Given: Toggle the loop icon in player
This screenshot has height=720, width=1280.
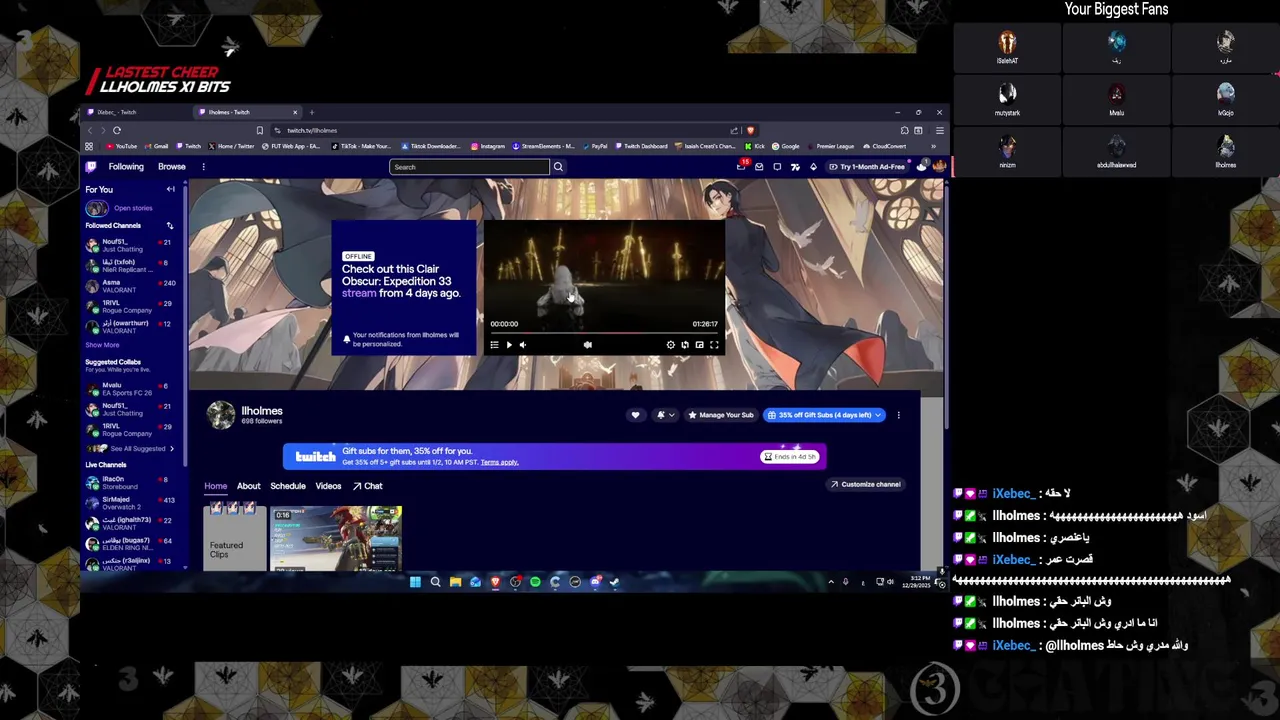Looking at the screenshot, I should 685,345.
